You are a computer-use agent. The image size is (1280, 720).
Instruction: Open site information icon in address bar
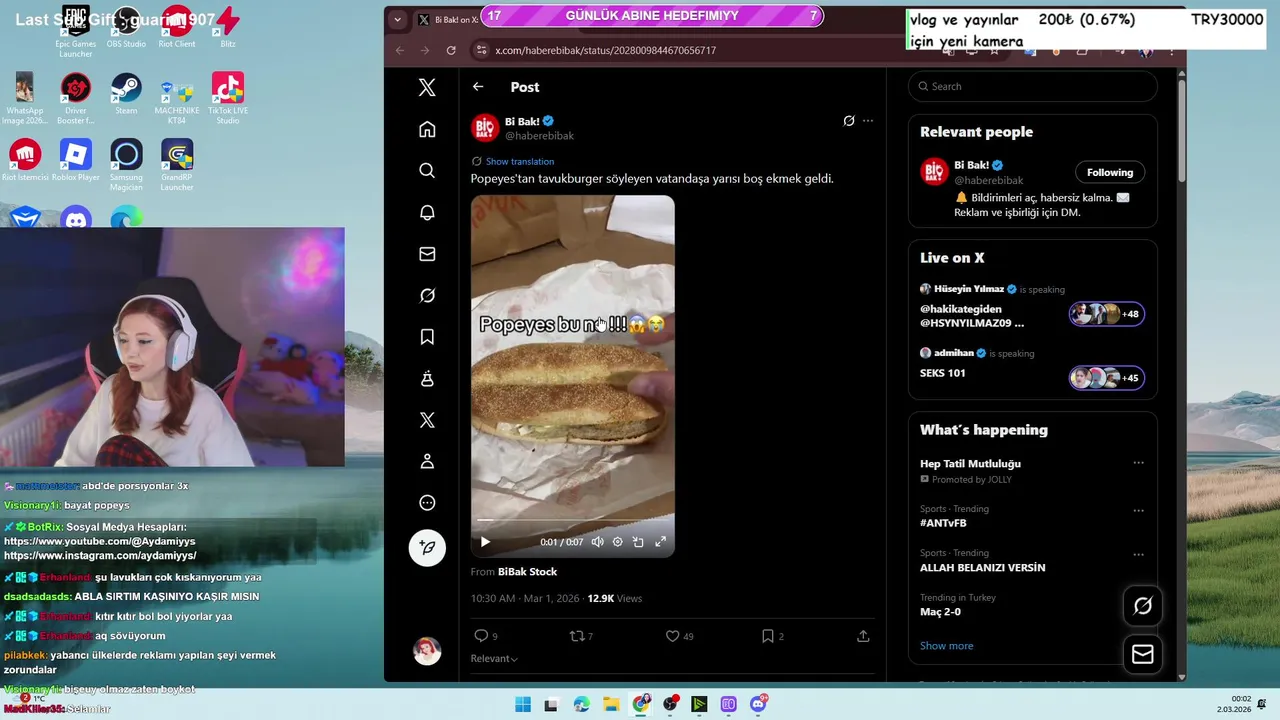tap(481, 50)
